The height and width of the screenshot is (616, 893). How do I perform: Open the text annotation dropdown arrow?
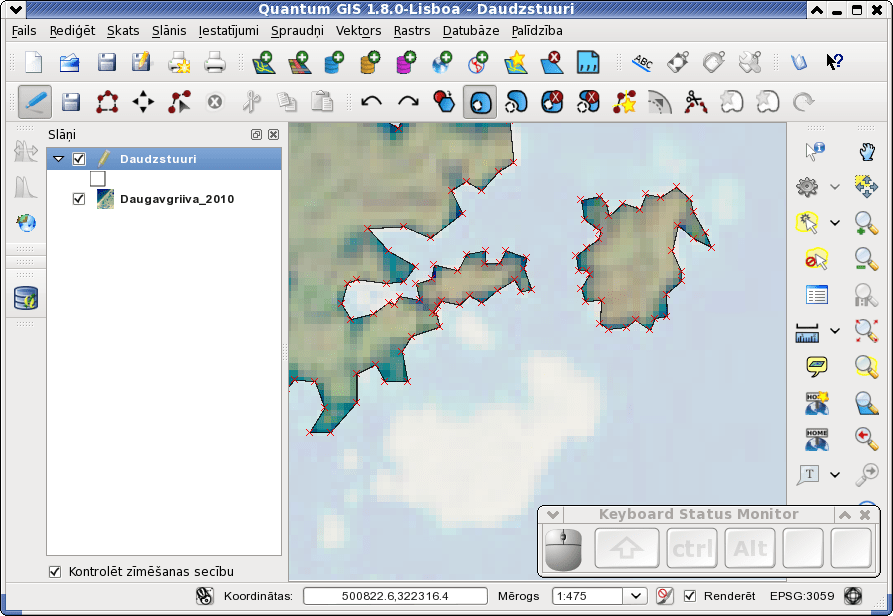coord(835,474)
